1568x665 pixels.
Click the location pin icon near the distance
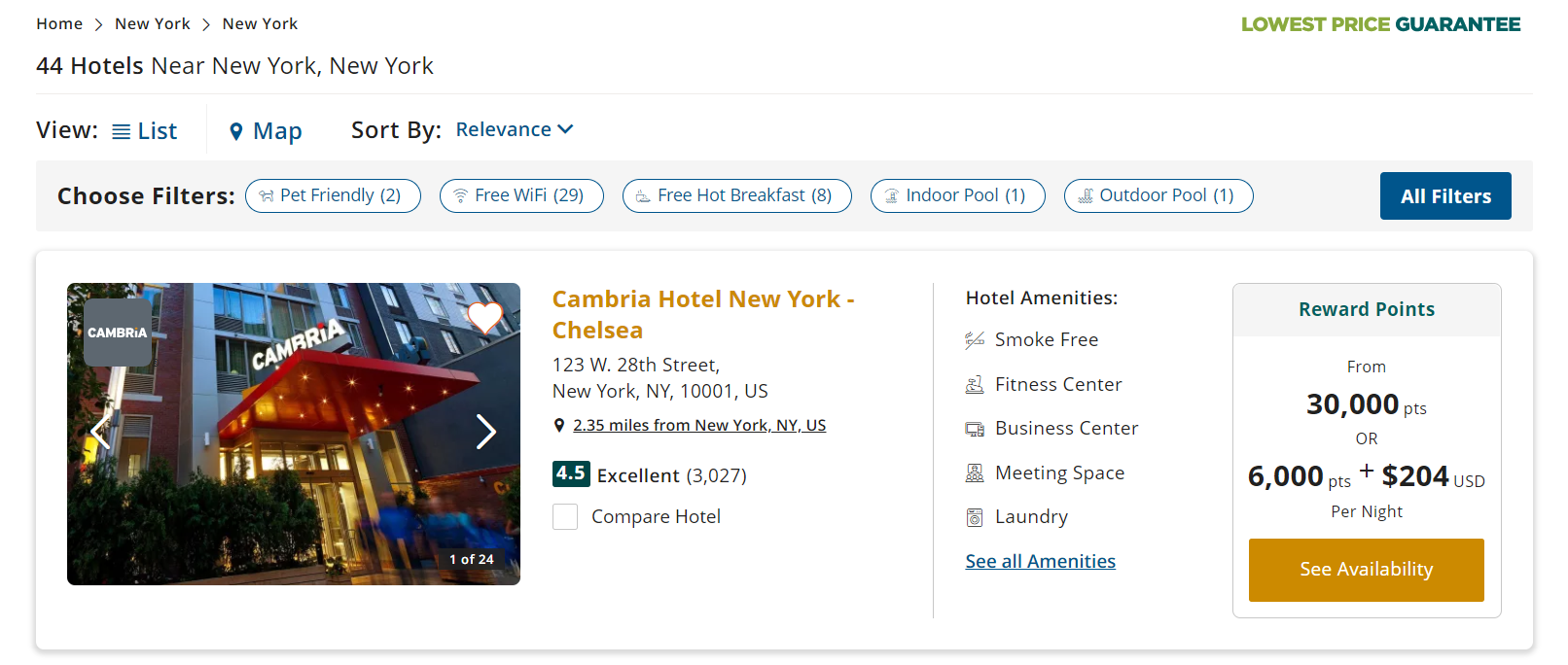(560, 424)
